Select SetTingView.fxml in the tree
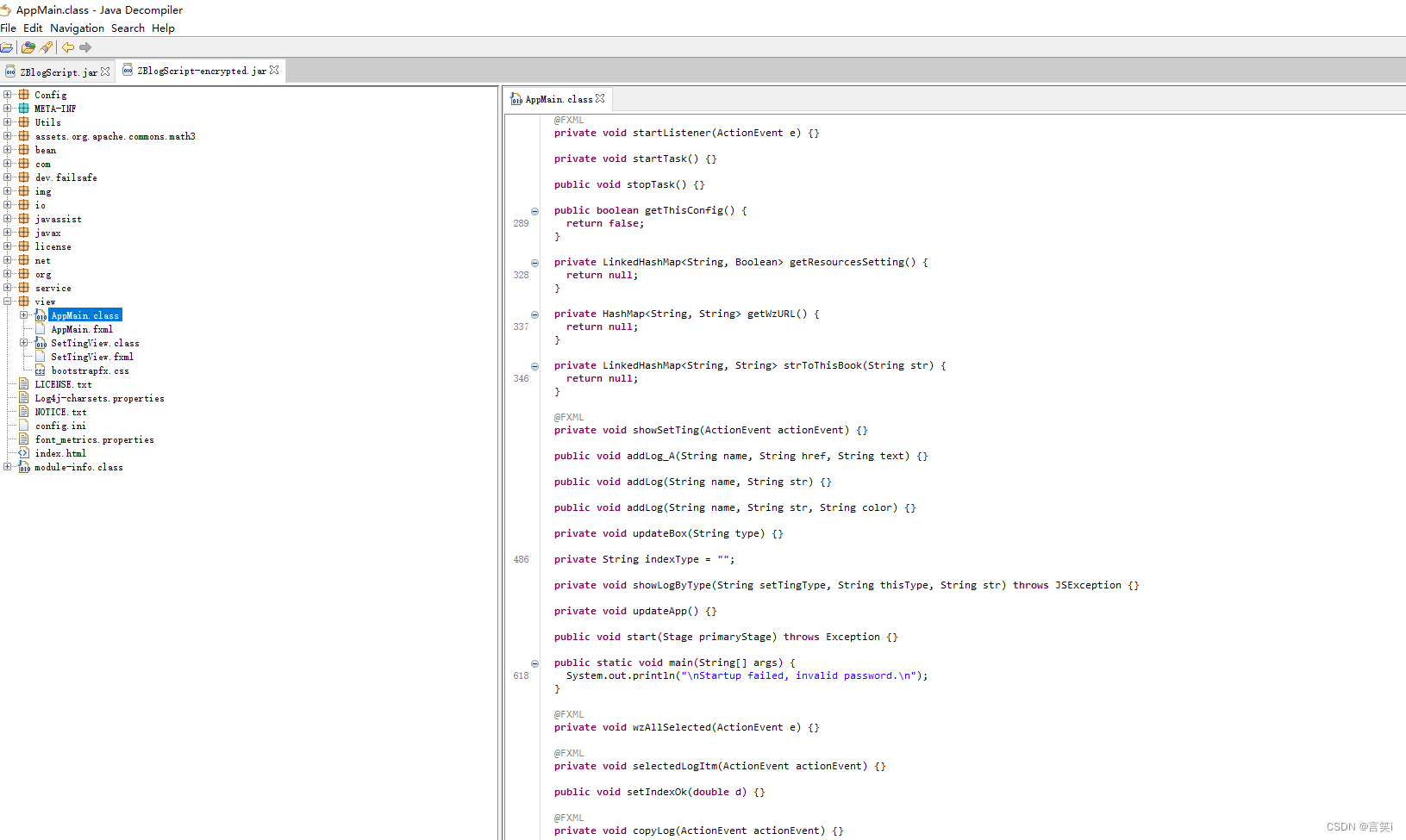The width and height of the screenshot is (1406, 840). [x=92, y=357]
